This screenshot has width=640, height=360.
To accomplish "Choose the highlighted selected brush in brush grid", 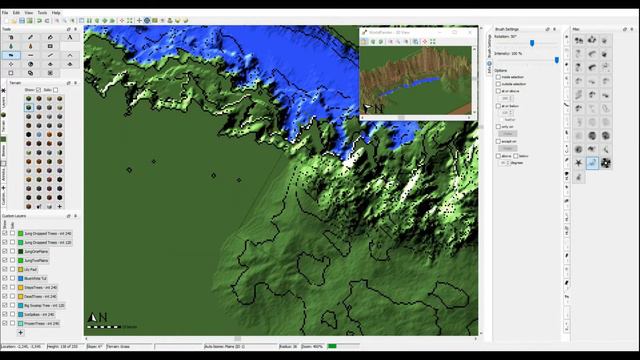I will (592, 163).
